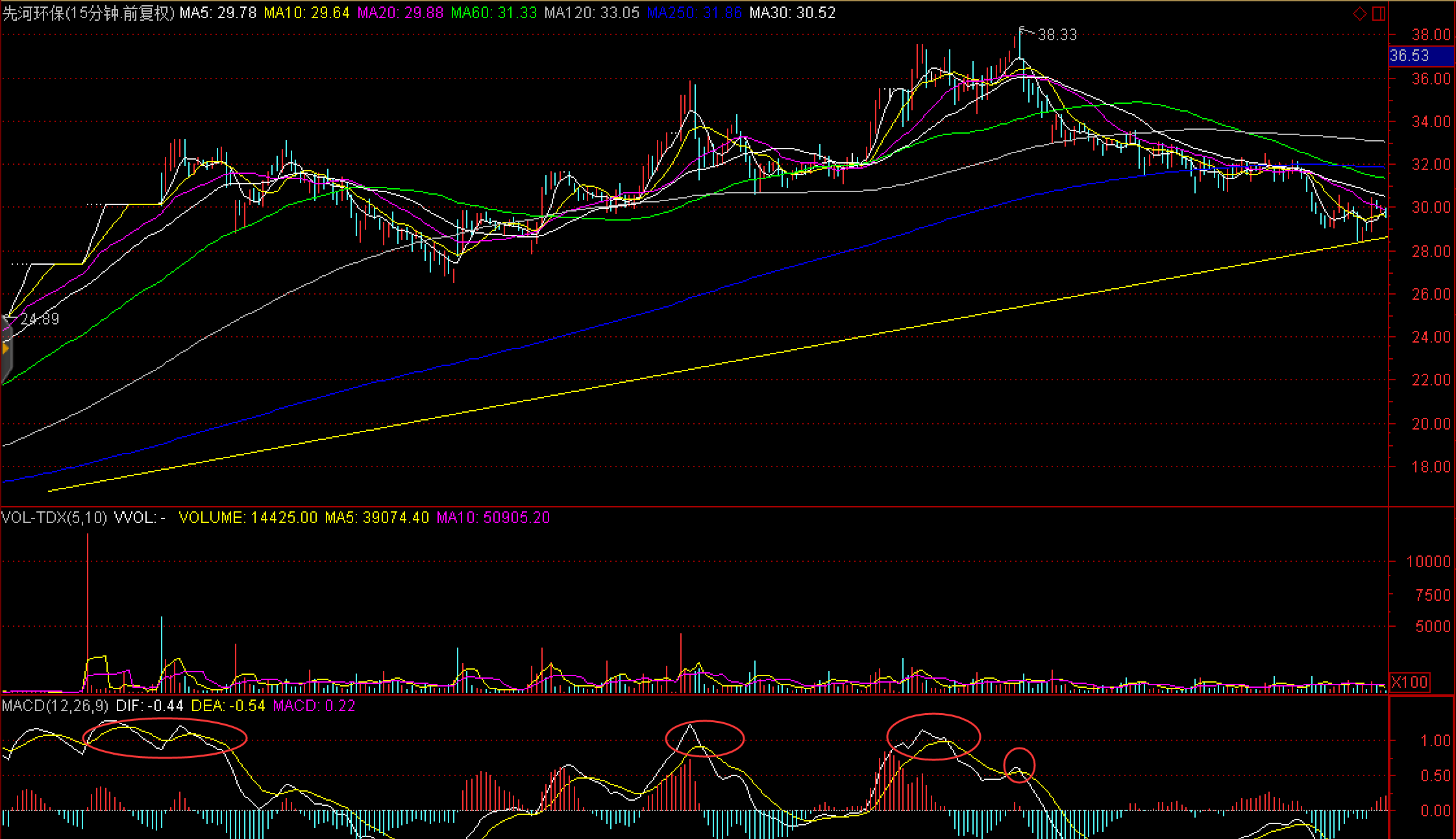1456x839 pixels.
Task: Click the split-panel layout icon at top right
Action: coord(1379,14)
